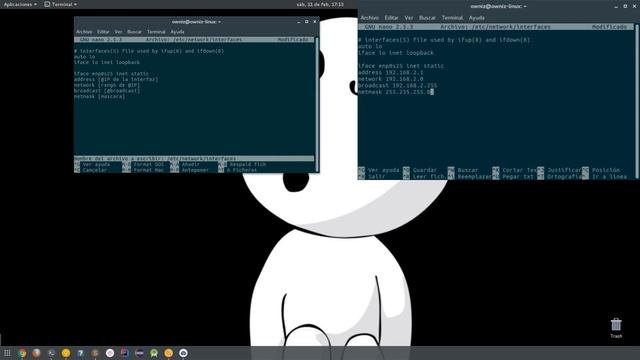Open the applications grid in the dock
640x360 pixels.
point(7,353)
